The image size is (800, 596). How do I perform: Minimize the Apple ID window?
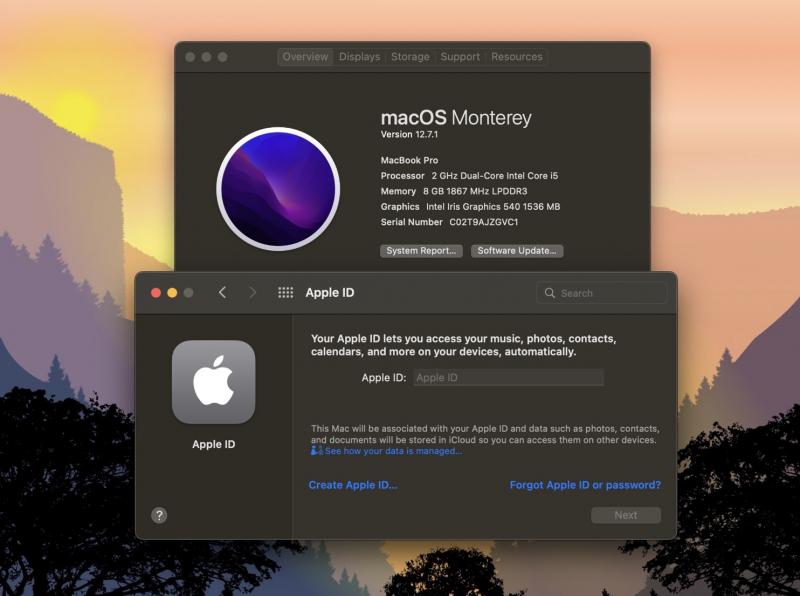(x=172, y=292)
